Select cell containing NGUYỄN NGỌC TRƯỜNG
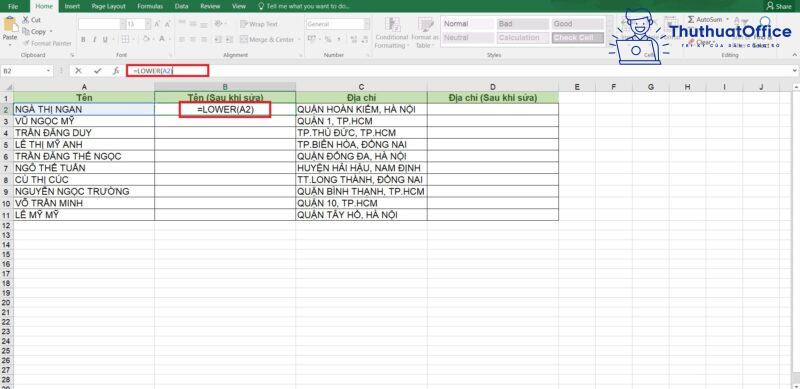800x389 pixels. (84, 191)
